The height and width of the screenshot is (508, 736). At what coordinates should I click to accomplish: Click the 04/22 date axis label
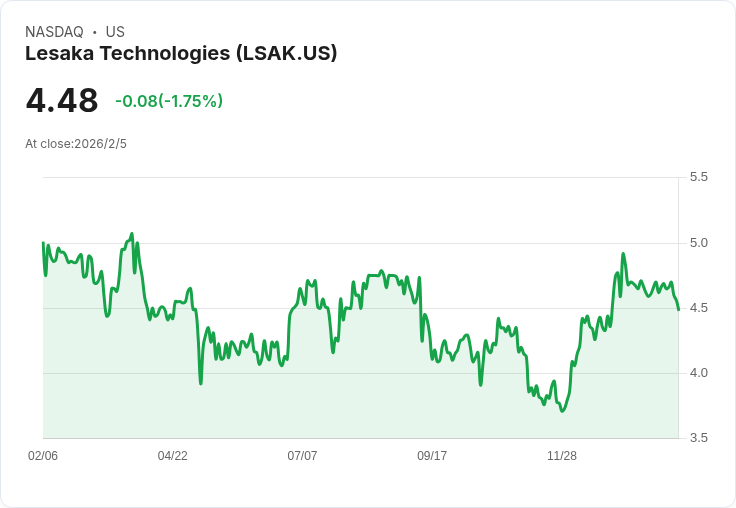pyautogui.click(x=172, y=456)
